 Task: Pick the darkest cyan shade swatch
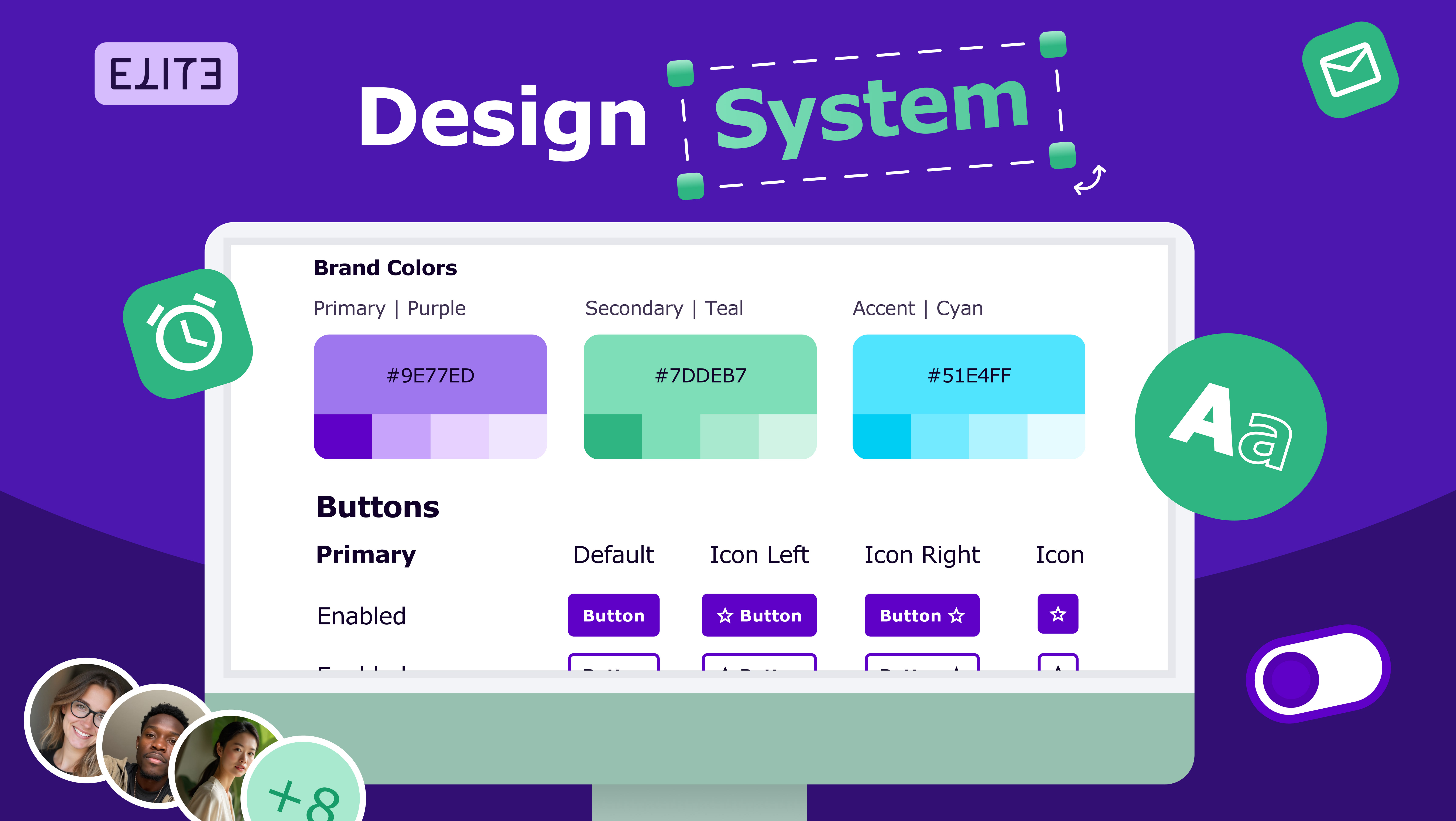(x=882, y=437)
